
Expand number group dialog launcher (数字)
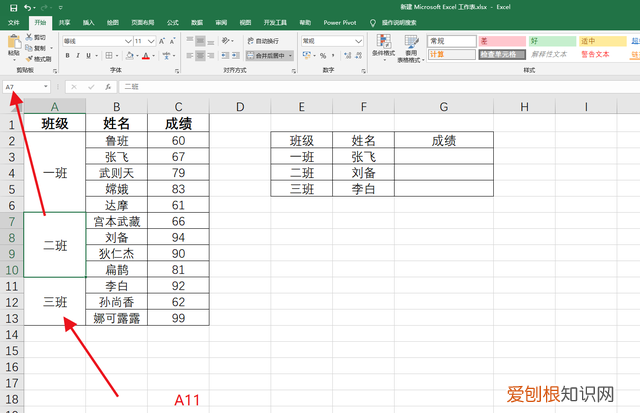(363, 71)
